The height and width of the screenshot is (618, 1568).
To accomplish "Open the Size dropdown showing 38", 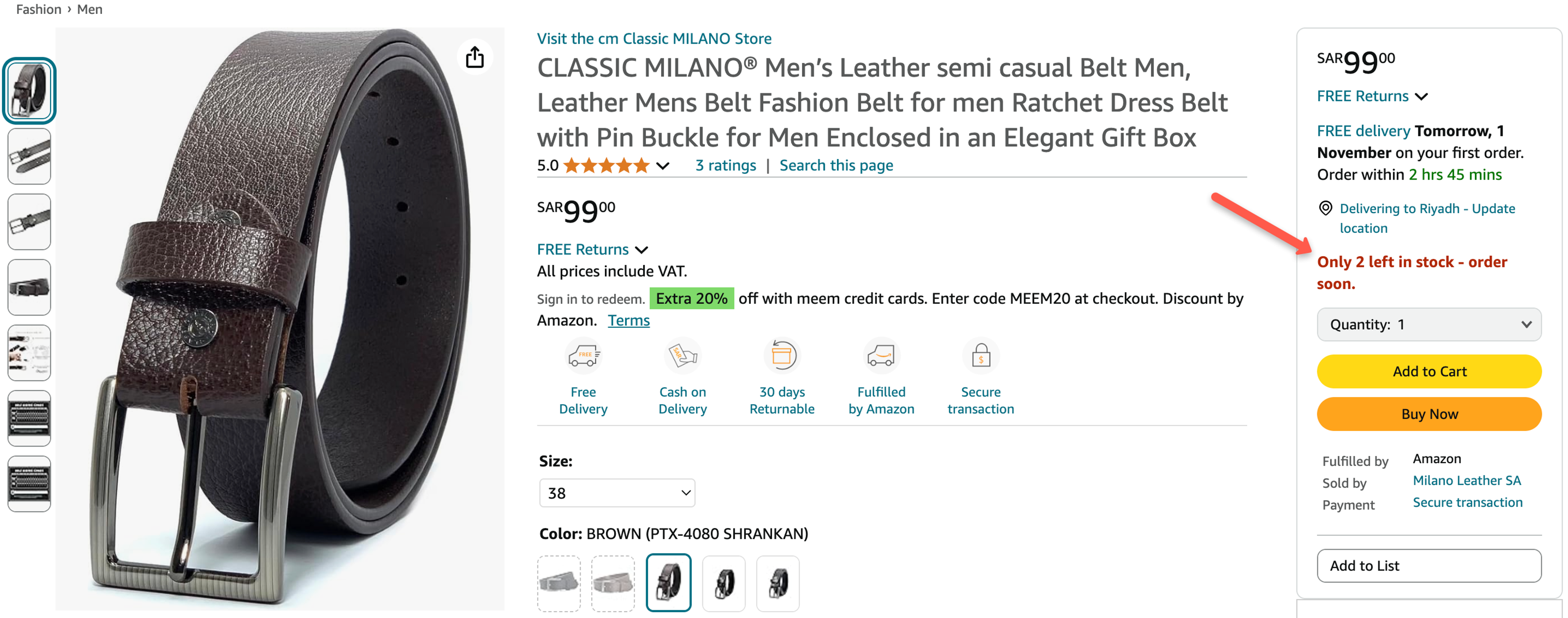I will click(x=617, y=493).
